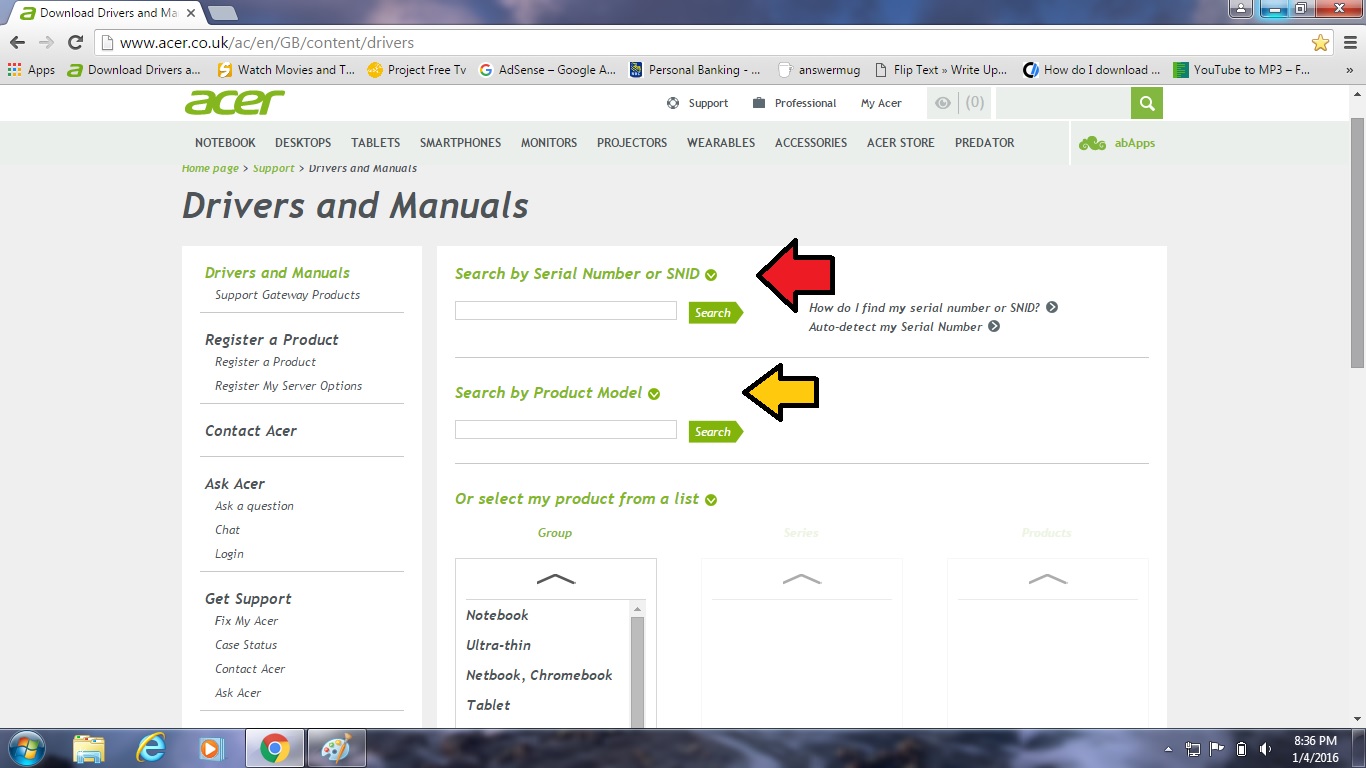
Task: Open 'Register My Server Options' link
Action: [288, 386]
